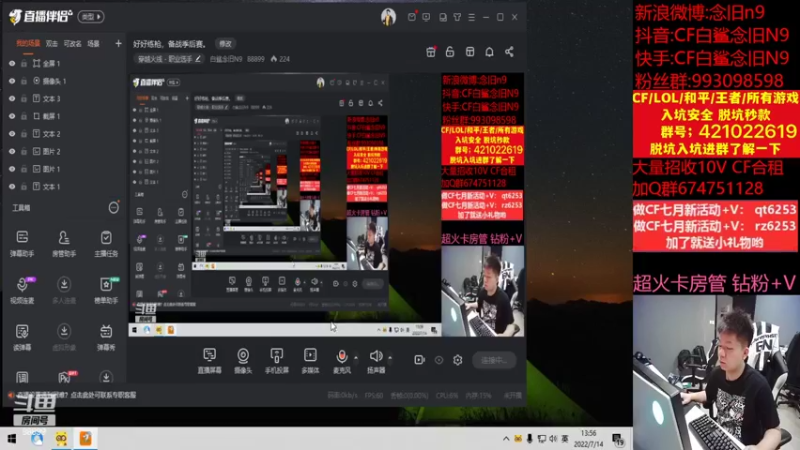Open the mail icon in title bar
Viewport: 800px width, 450px height.
click(x=412, y=17)
